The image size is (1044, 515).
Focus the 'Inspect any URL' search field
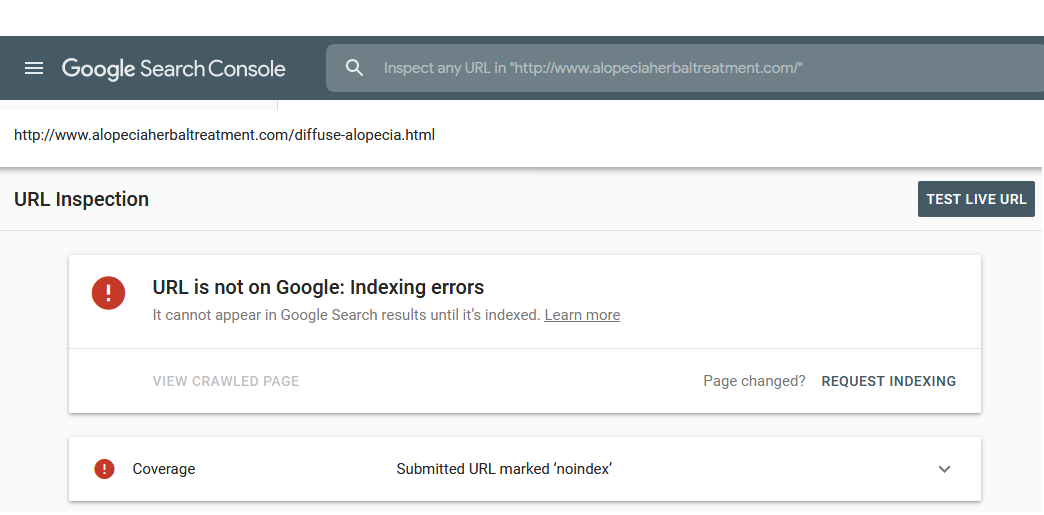(x=684, y=68)
